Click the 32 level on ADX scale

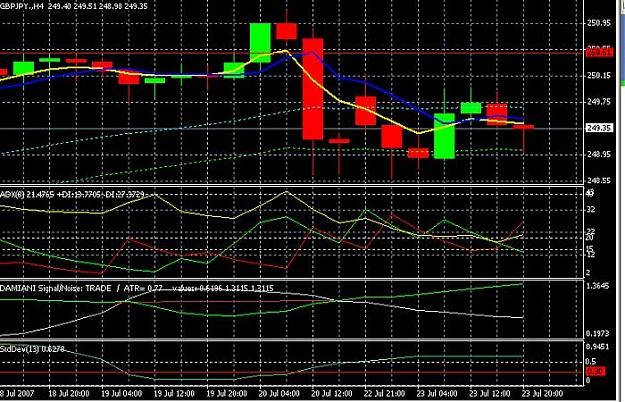591,210
